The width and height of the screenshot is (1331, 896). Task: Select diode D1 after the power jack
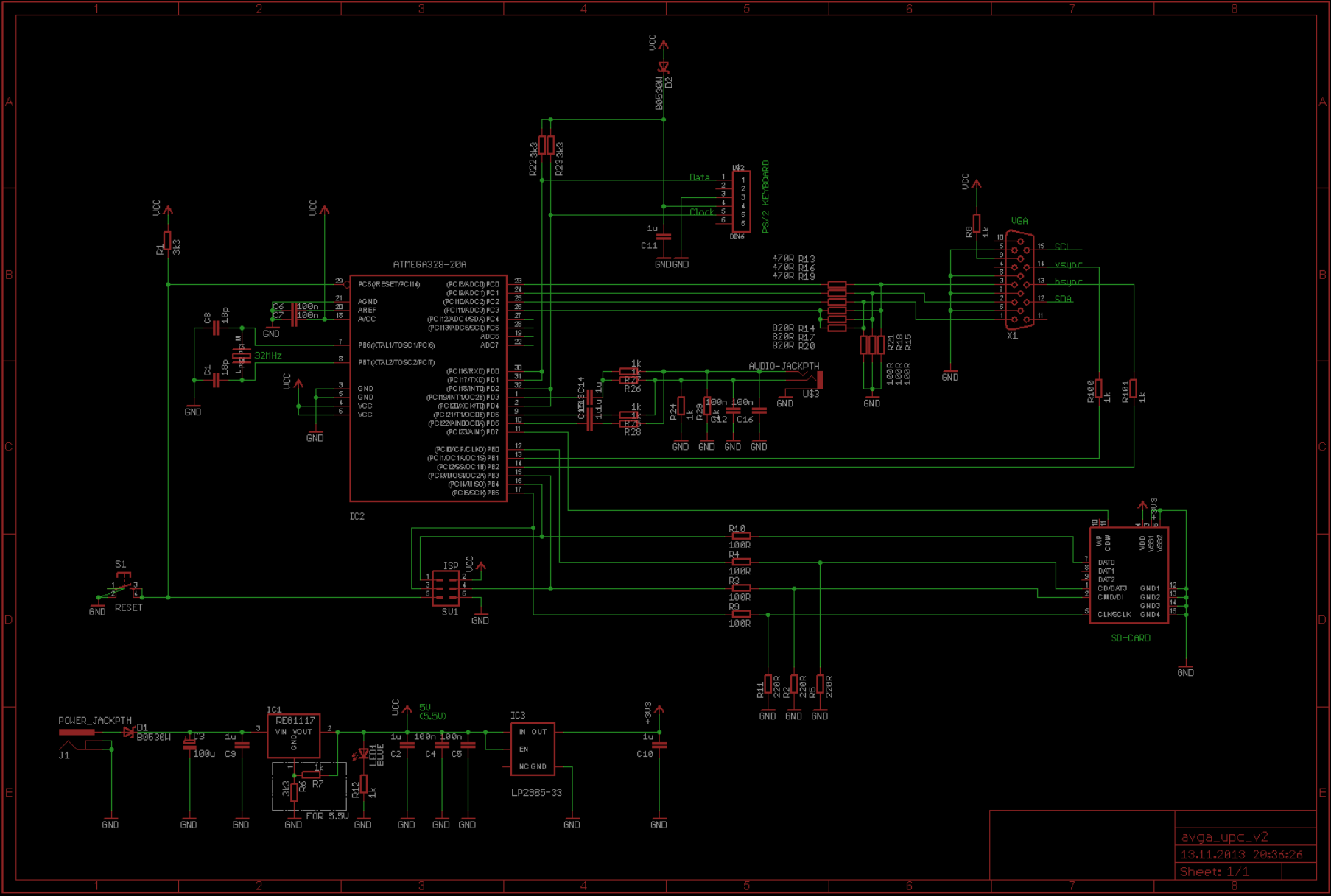[x=130, y=733]
